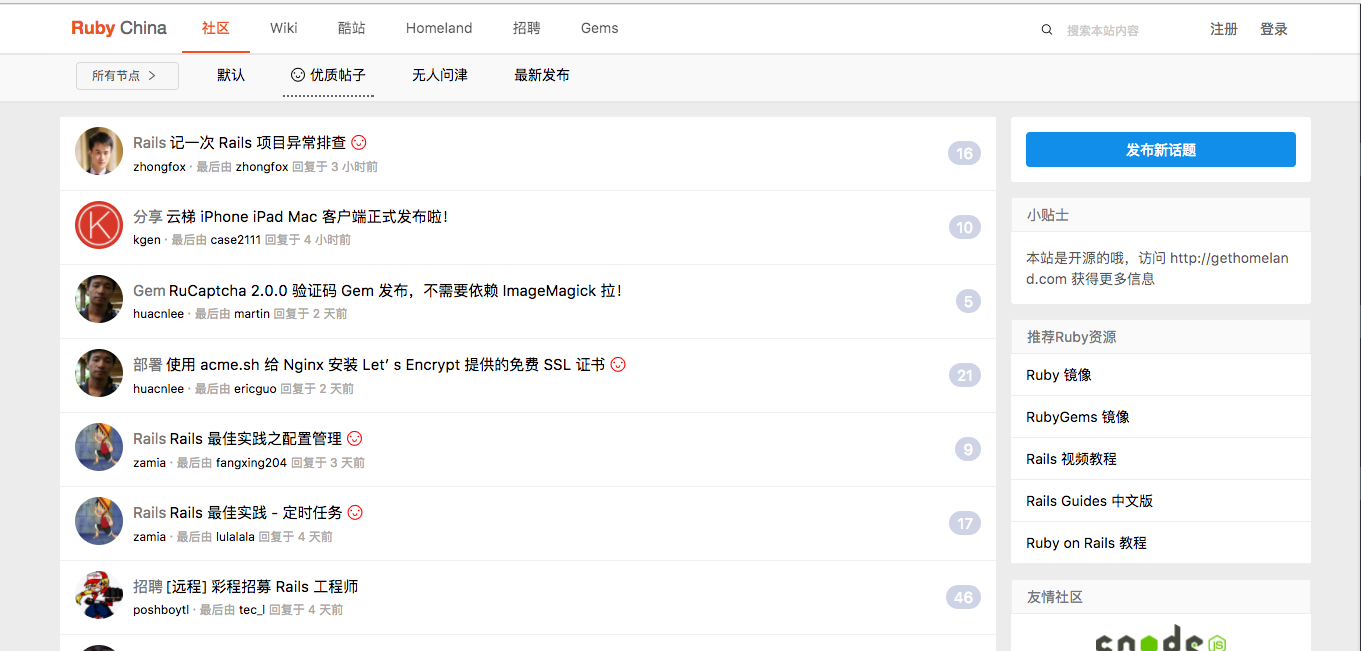1361x651 pixels.
Task: Expand the 所有节点 node selector
Action: point(127,76)
